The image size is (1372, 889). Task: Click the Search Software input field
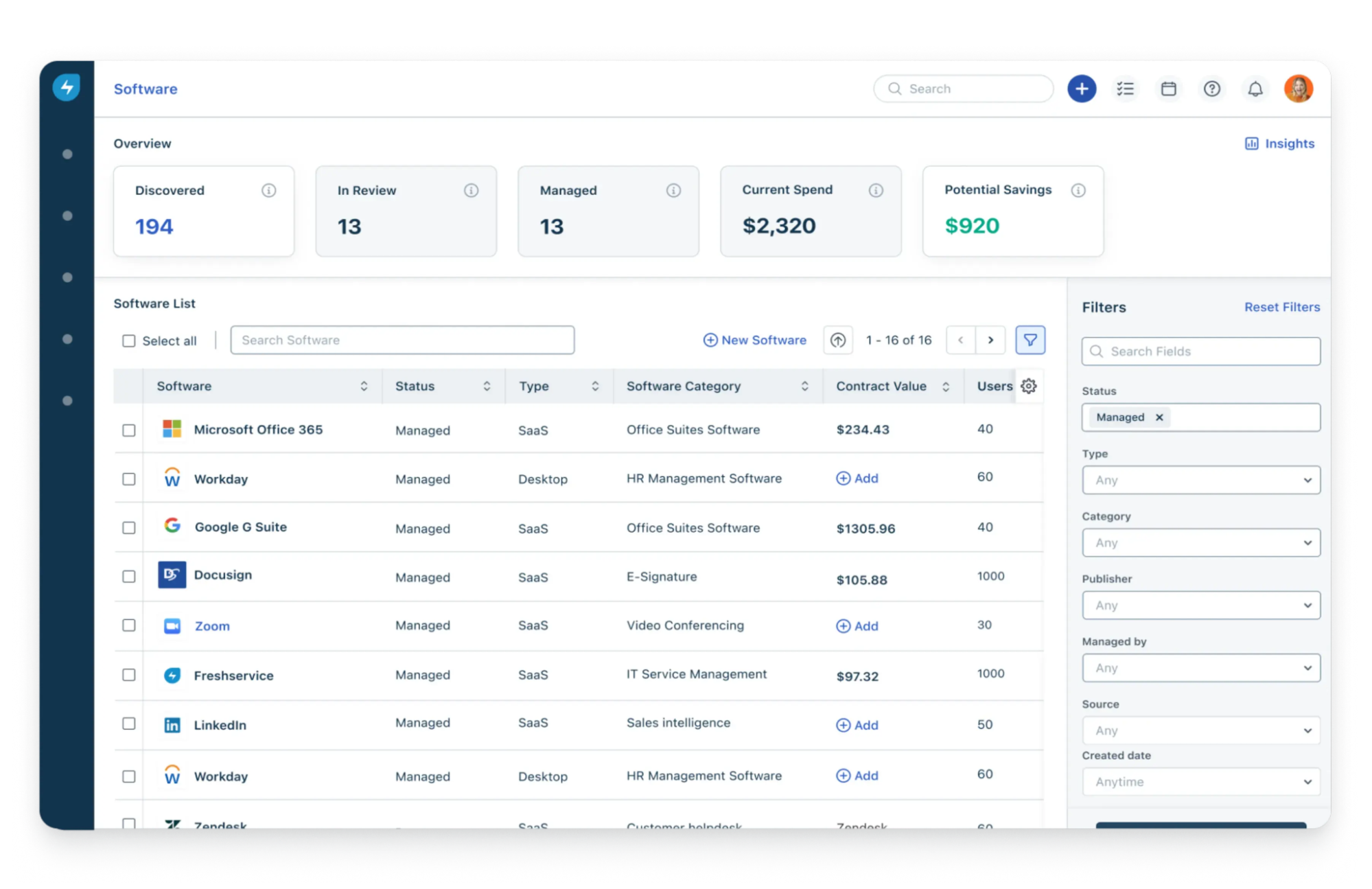pyautogui.click(x=402, y=340)
